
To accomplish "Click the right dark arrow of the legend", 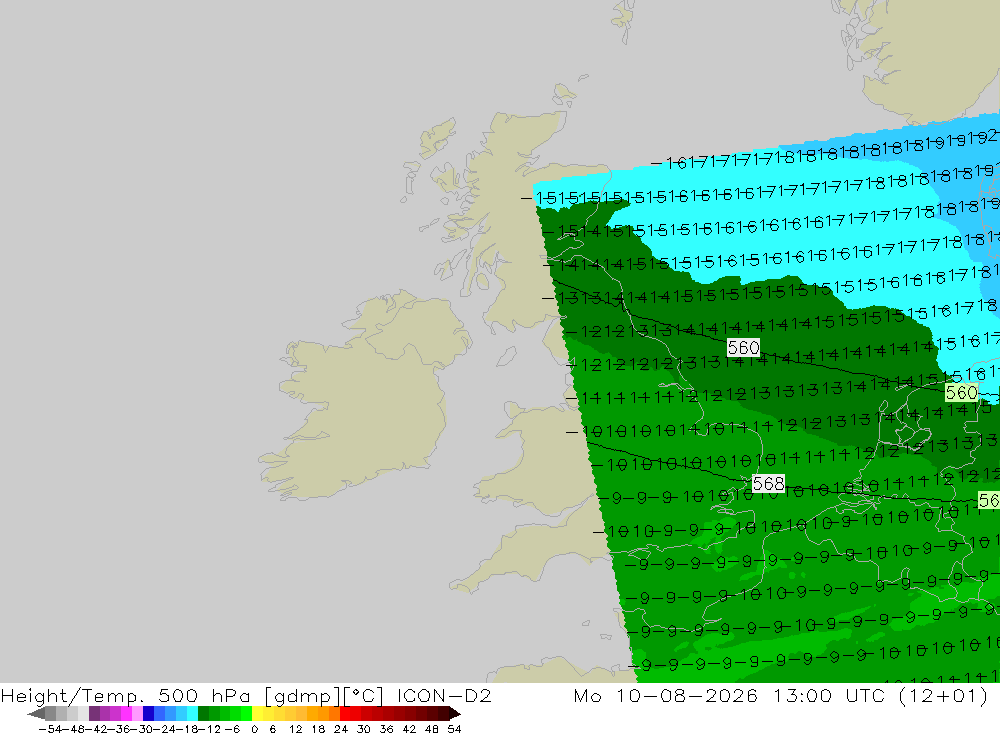I will pyautogui.click(x=455, y=714).
